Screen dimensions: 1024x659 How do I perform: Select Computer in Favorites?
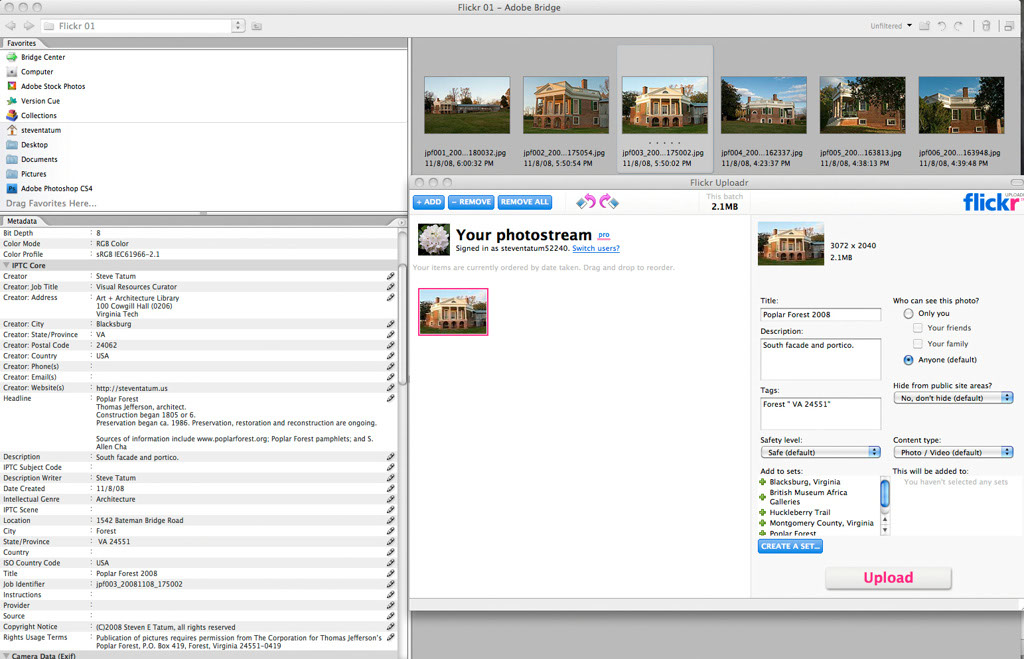pos(37,72)
